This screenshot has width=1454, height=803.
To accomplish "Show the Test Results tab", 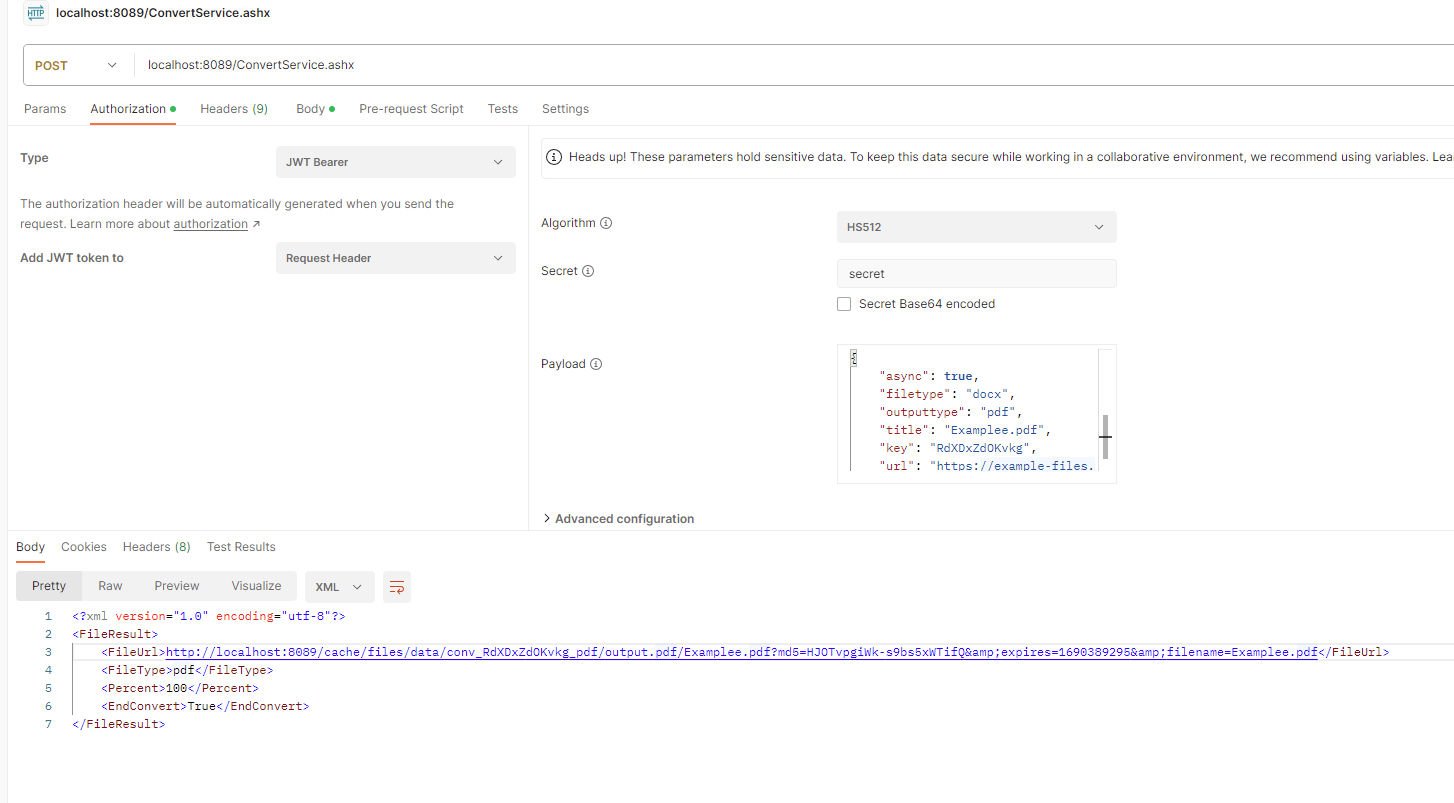I will [x=241, y=547].
